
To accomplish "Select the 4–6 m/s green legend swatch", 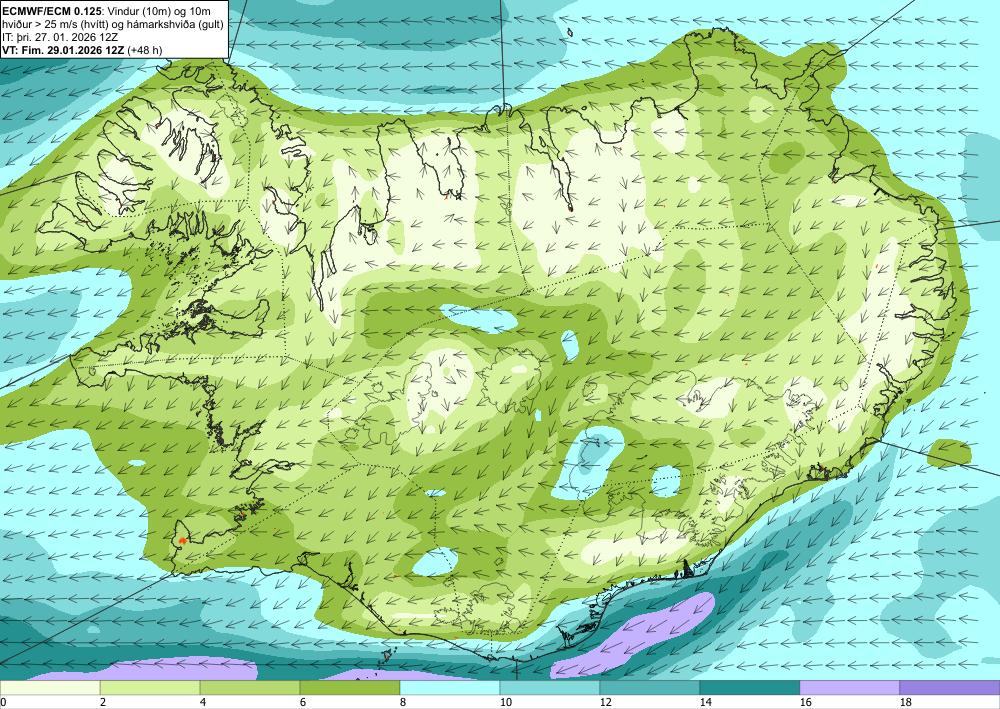I will coord(250,687).
